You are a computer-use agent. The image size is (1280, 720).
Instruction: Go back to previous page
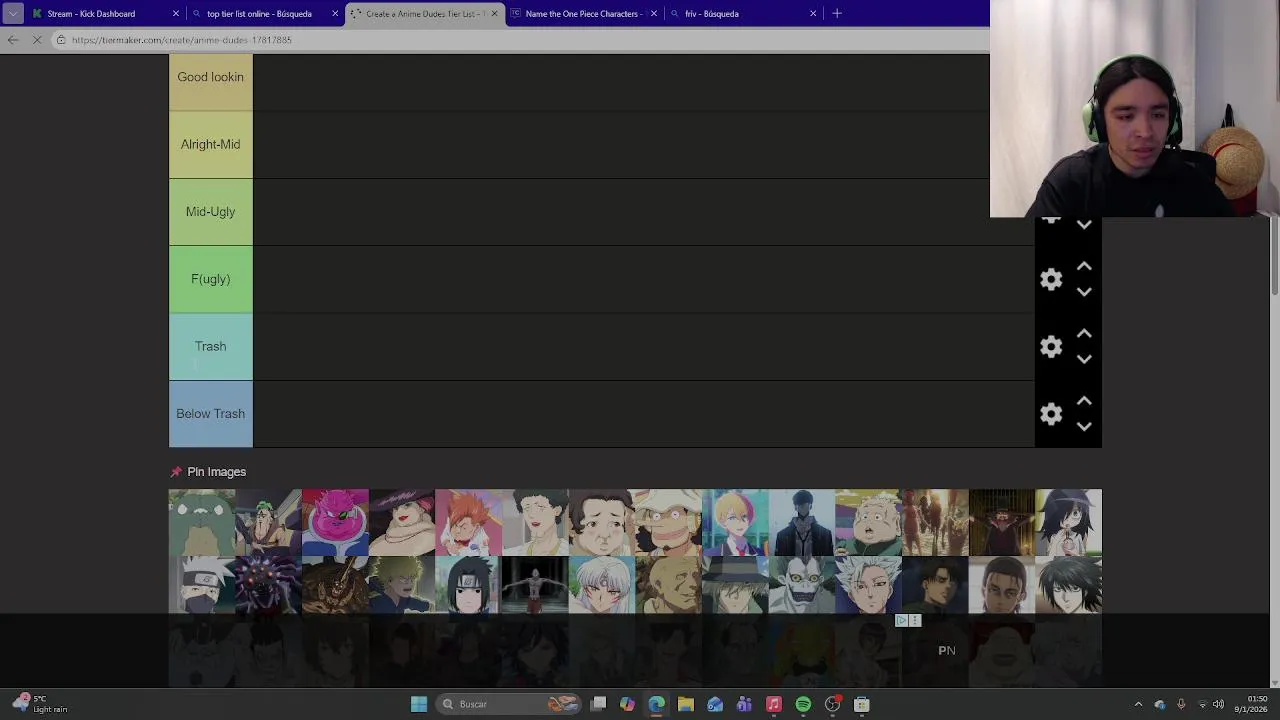(13, 40)
